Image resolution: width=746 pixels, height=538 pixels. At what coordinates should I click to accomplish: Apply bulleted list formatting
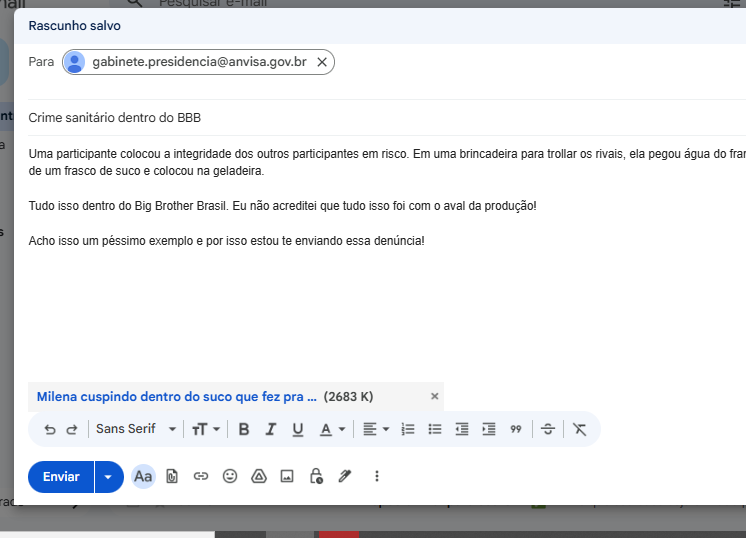(x=435, y=430)
